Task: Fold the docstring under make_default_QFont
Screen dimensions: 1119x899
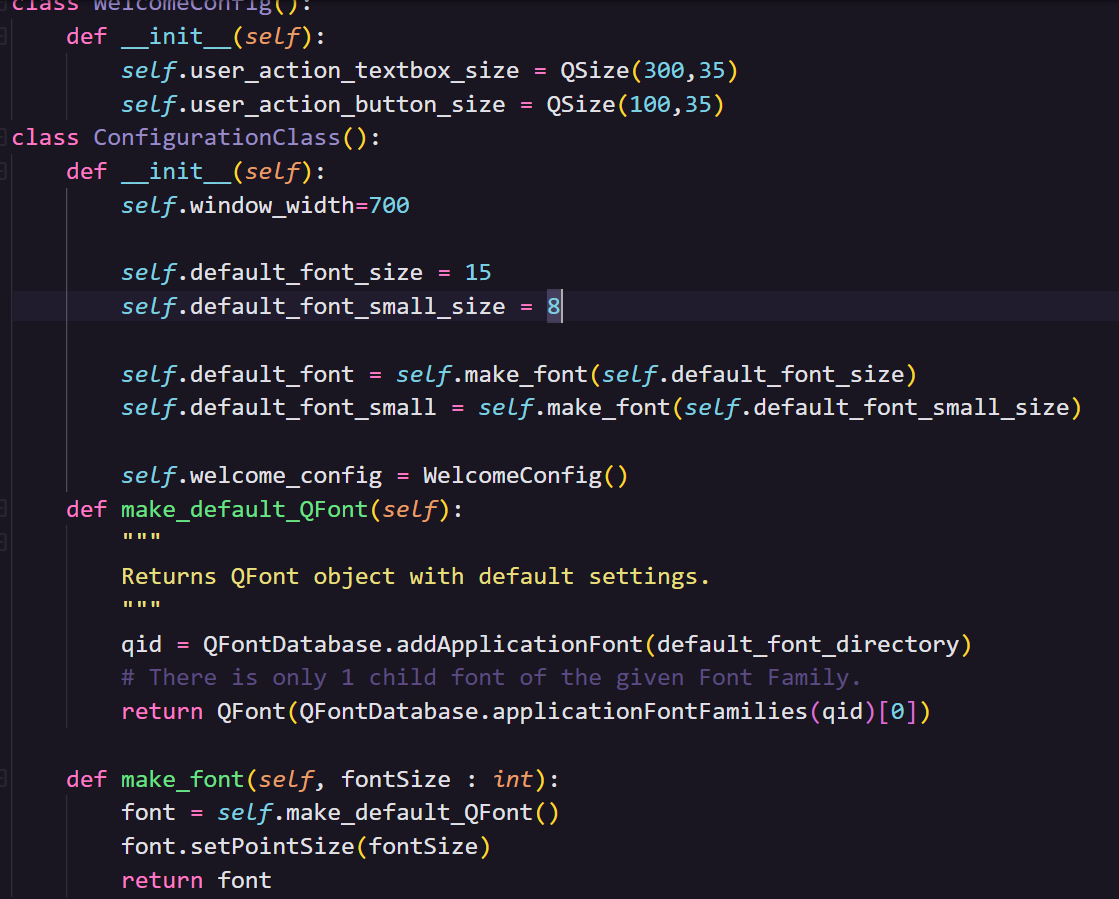Action: [x=3, y=543]
